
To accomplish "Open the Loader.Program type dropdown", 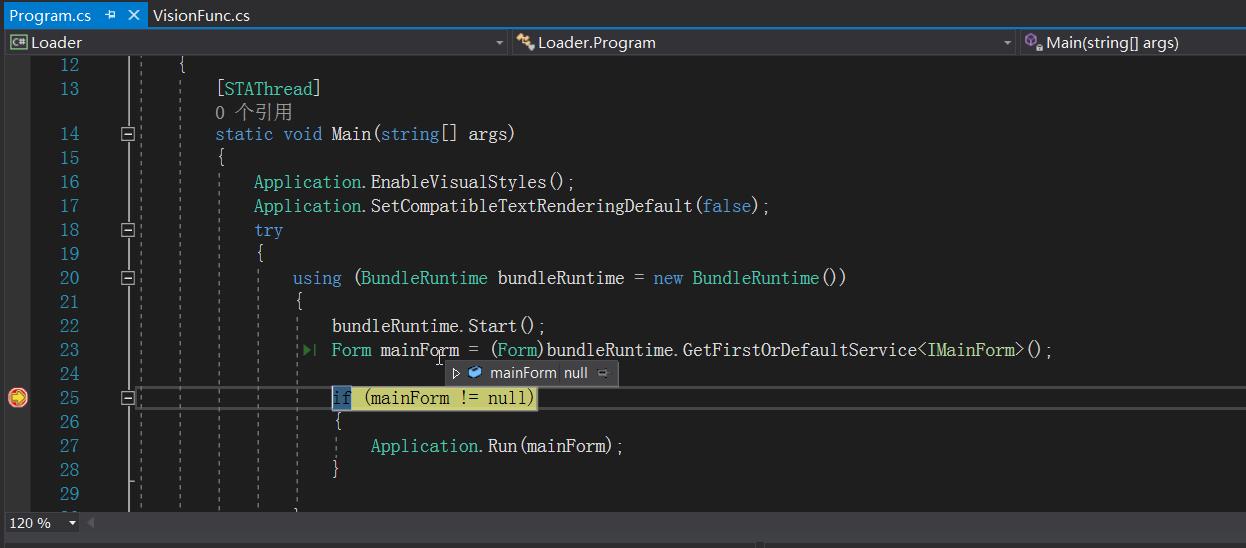I will tap(1008, 43).
